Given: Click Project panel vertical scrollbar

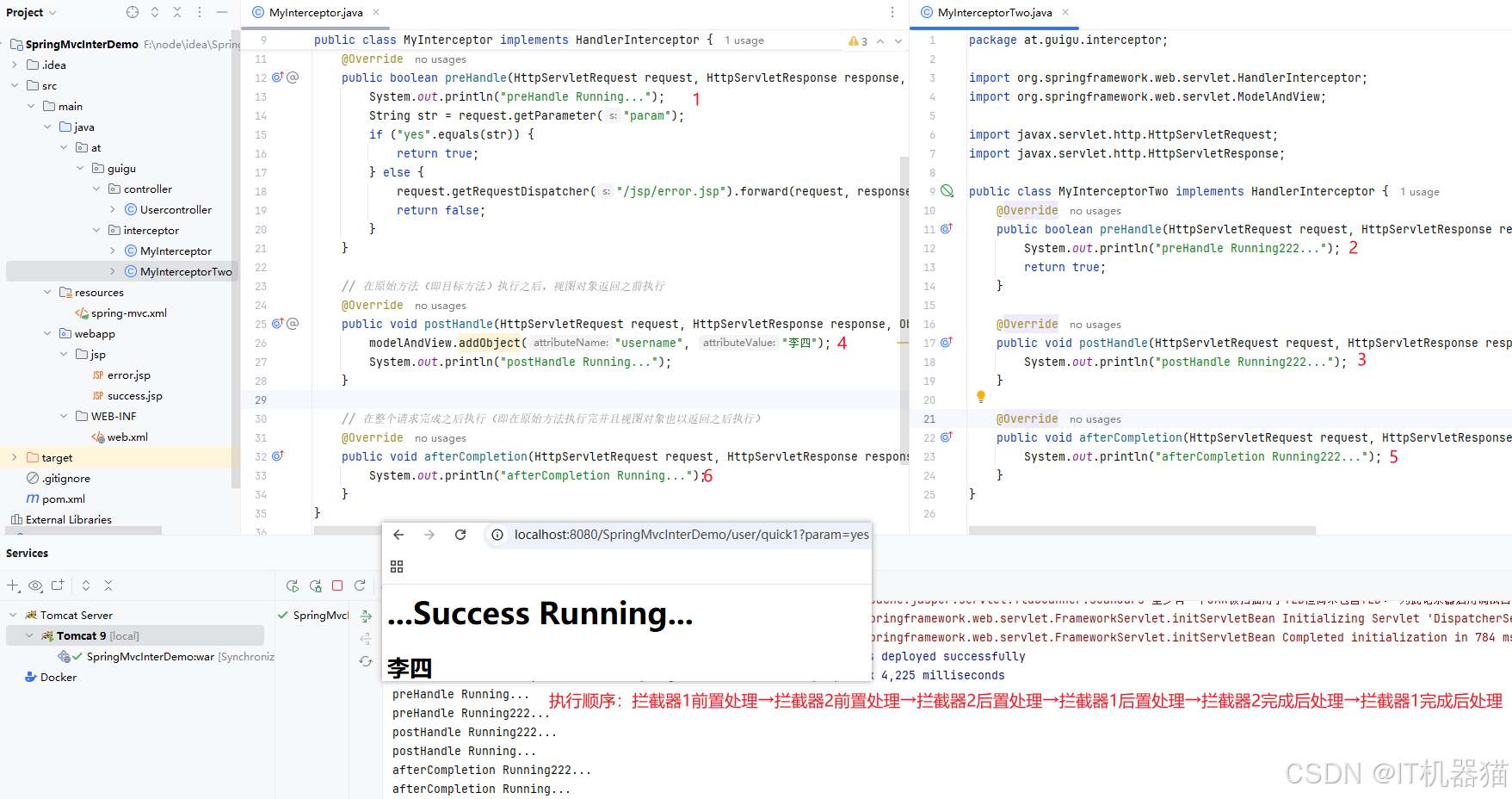Looking at the screenshot, I should [x=235, y=258].
